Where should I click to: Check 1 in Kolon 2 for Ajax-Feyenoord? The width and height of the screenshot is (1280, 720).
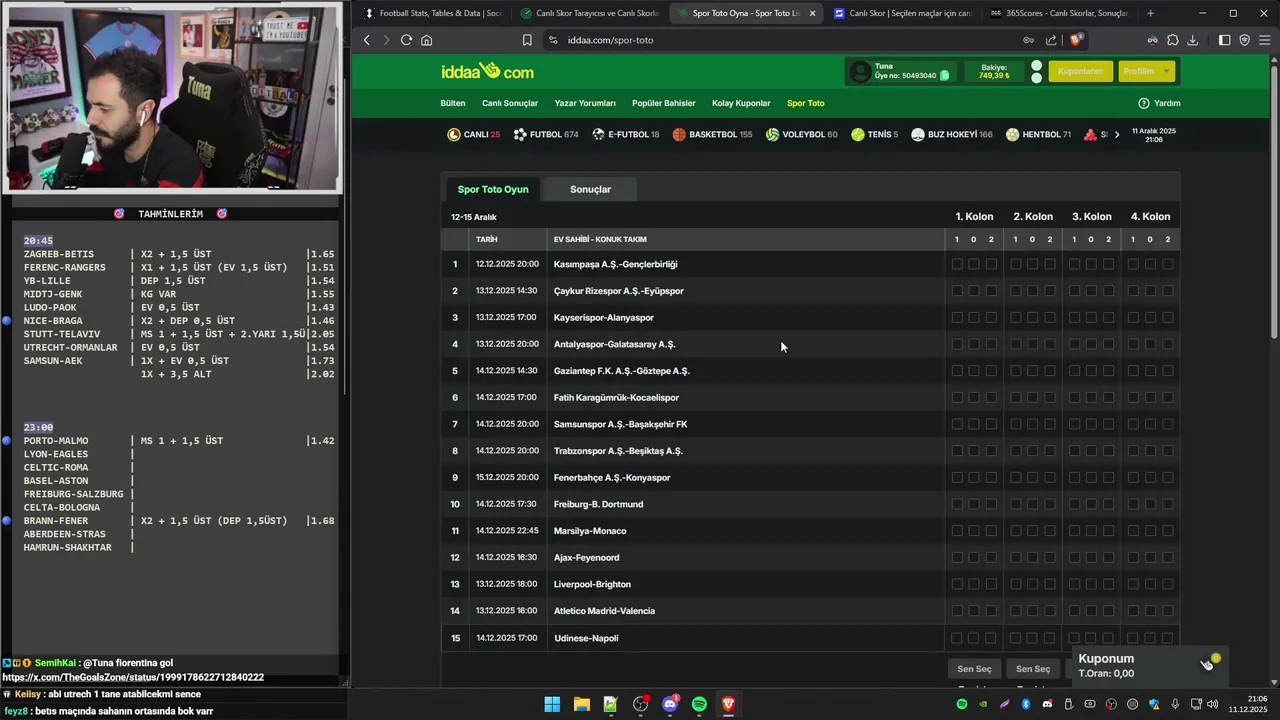pos(1016,557)
